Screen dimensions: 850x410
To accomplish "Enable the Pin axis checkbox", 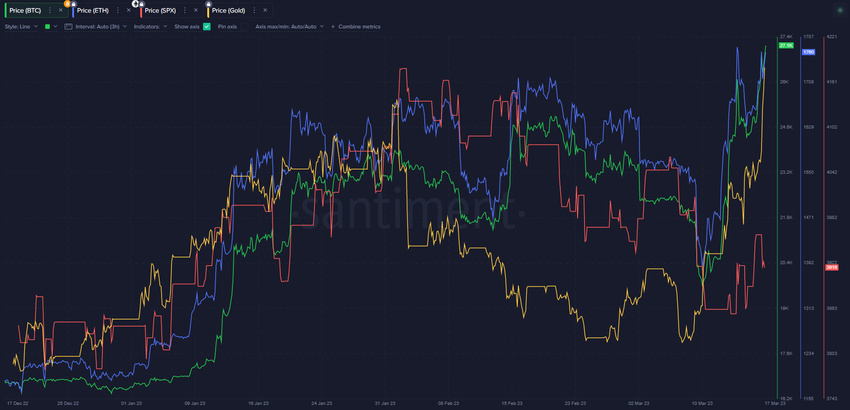I will (245, 26).
